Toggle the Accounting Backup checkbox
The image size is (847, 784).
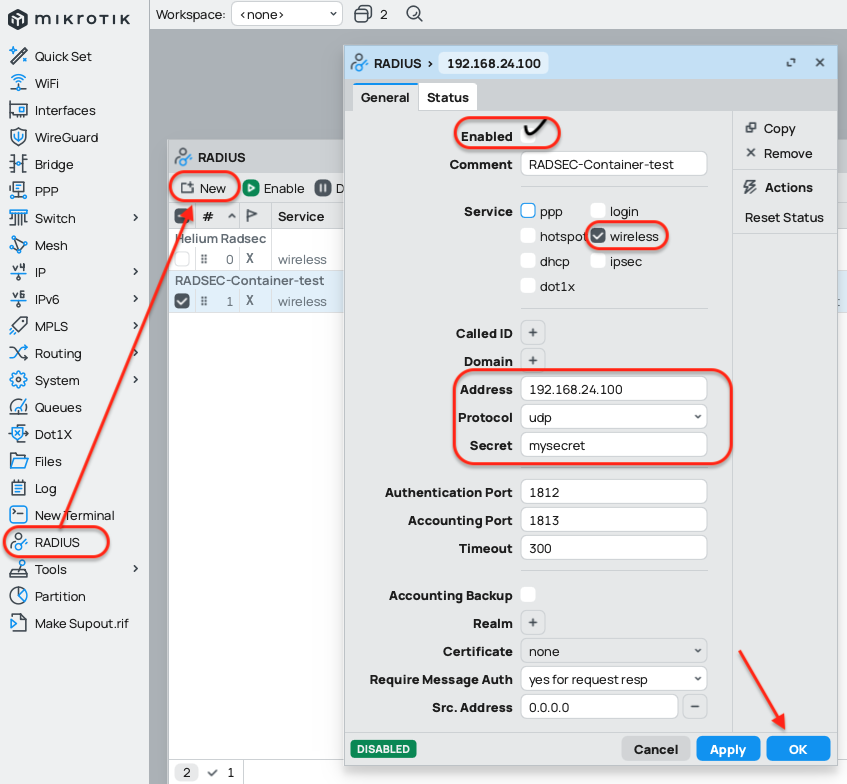(x=529, y=595)
